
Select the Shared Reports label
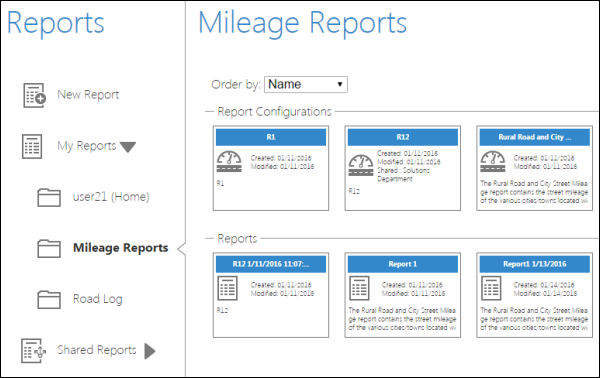[97, 350]
